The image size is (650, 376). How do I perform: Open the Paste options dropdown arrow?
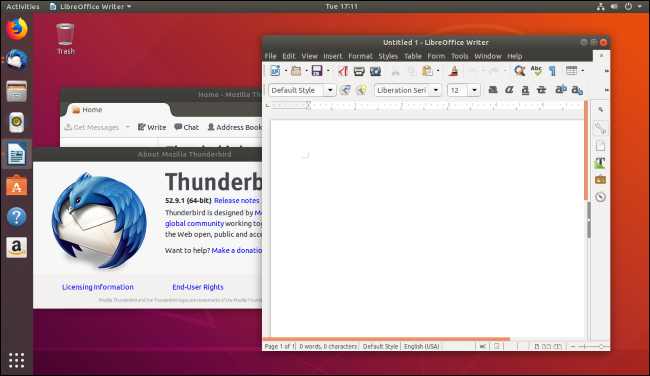click(x=438, y=71)
